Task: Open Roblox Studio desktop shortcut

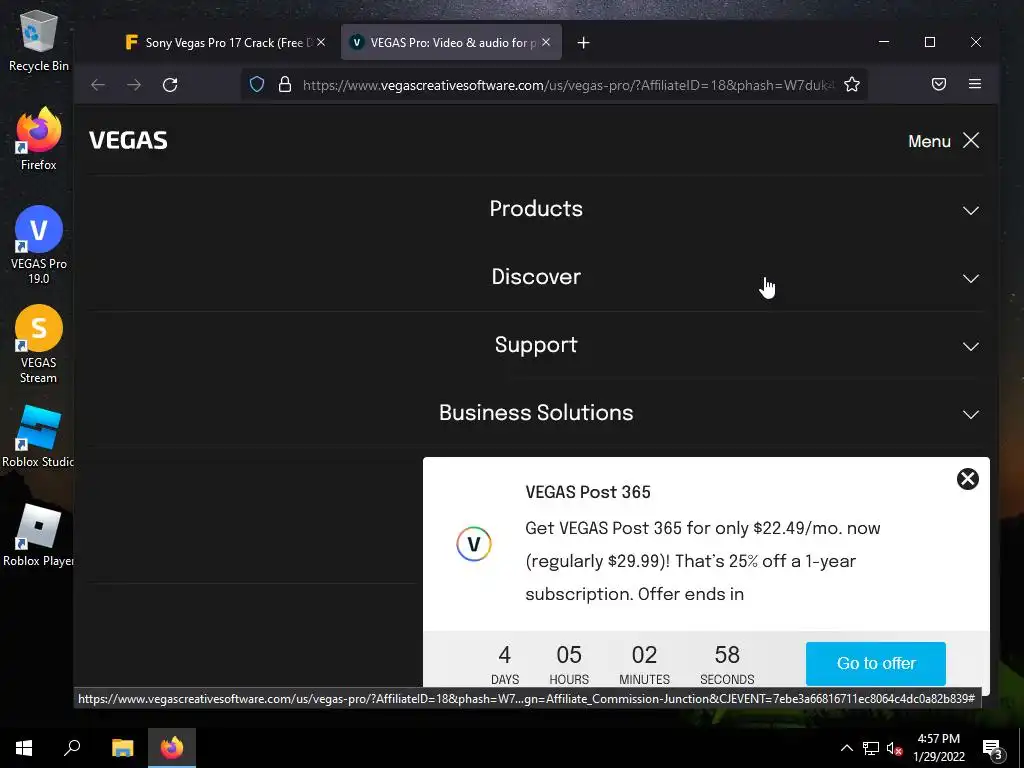Action: click(38, 436)
